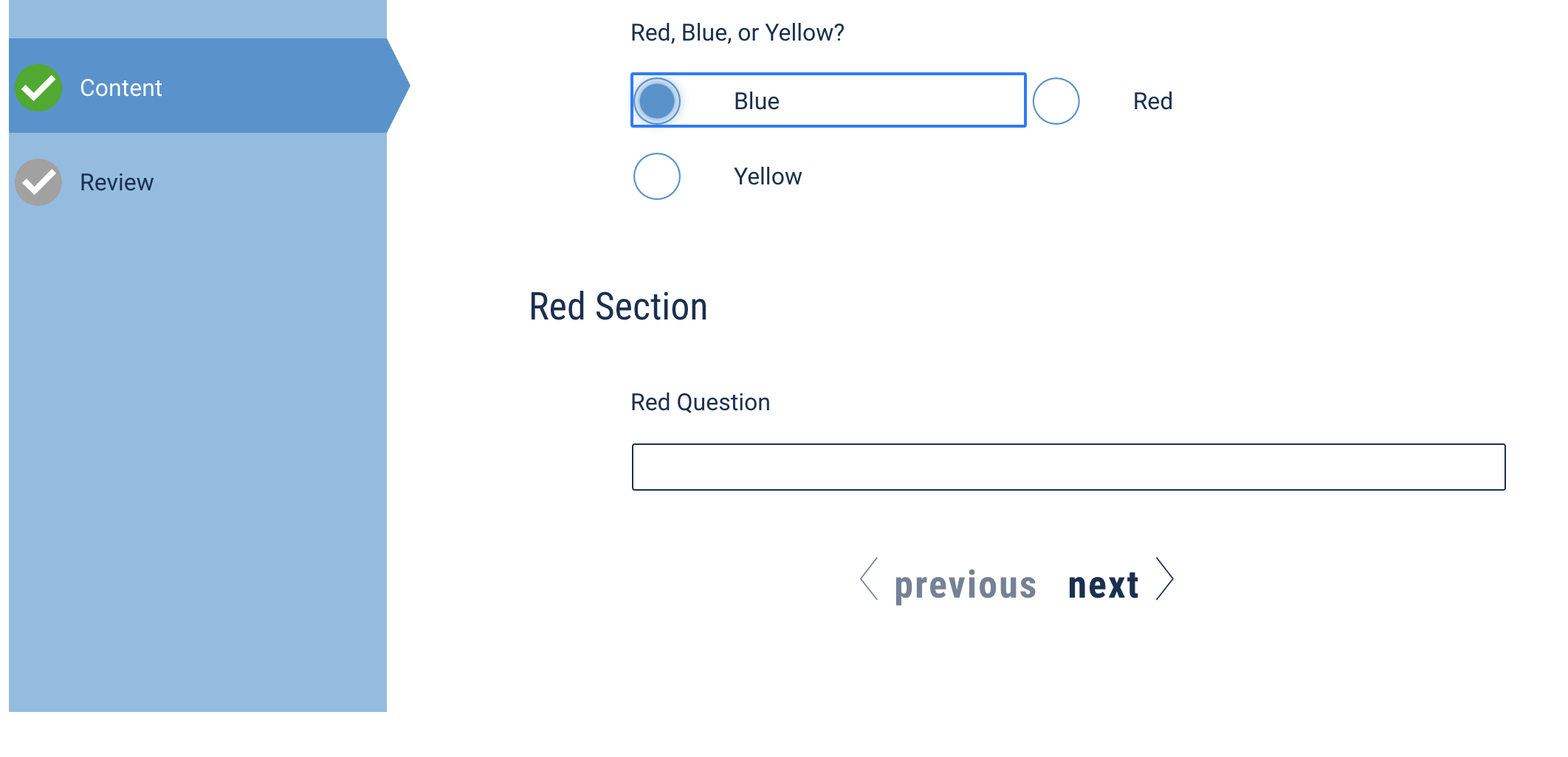
Task: Select the Yellow radio button
Action: click(657, 176)
